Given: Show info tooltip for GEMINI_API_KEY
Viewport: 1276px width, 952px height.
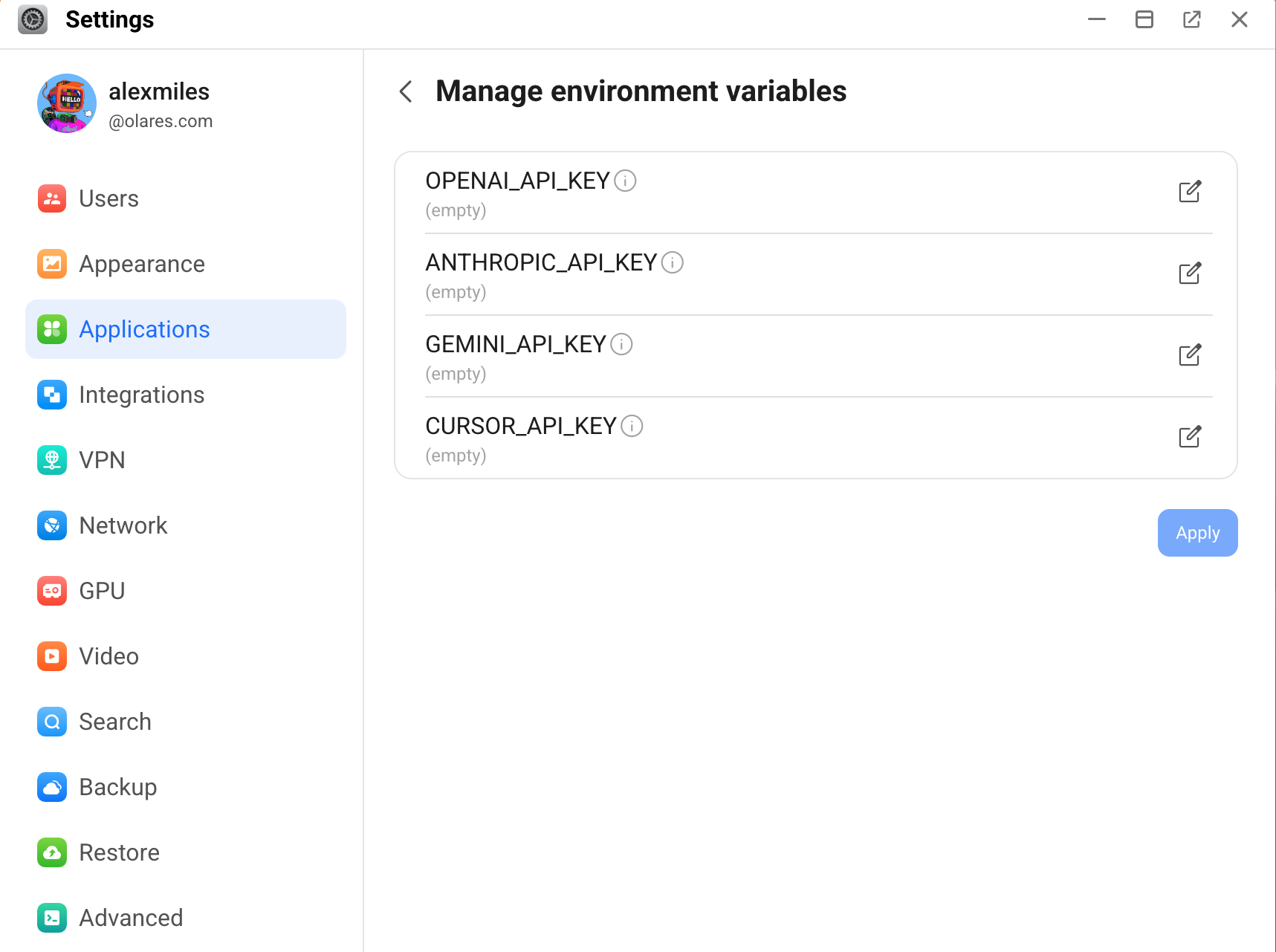Looking at the screenshot, I should tap(622, 344).
